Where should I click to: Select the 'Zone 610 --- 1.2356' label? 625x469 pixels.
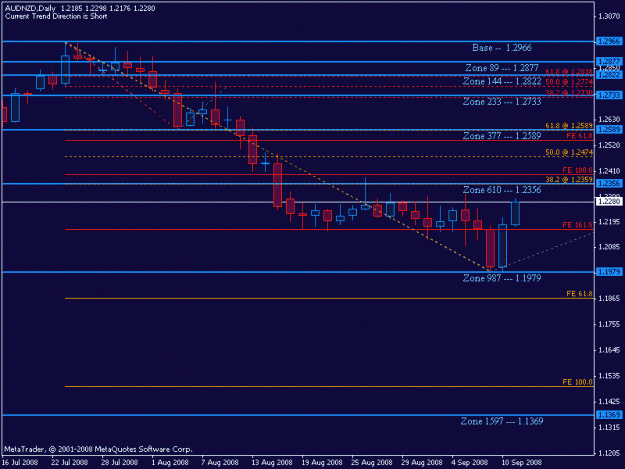click(x=502, y=190)
